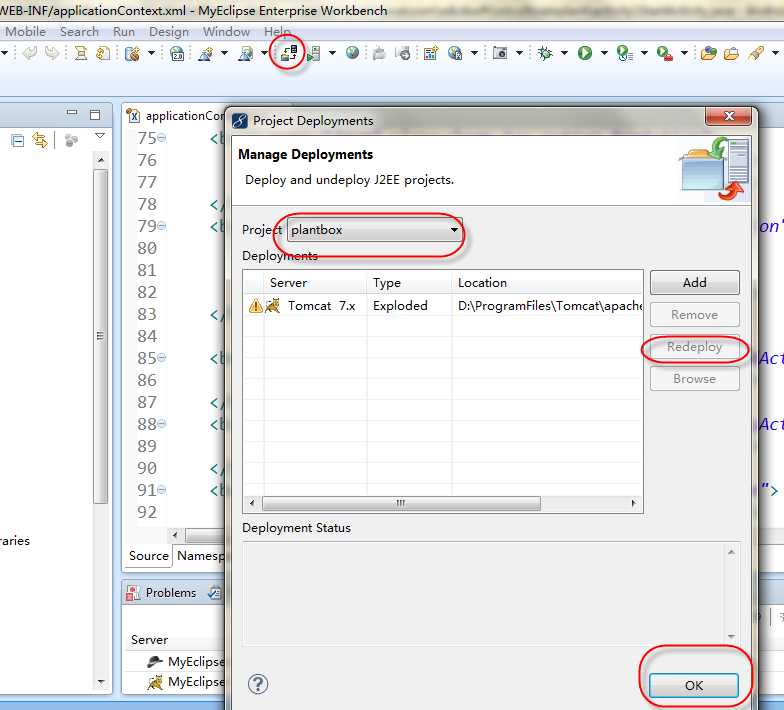The image size is (784, 710).
Task: Click the Deploy MyEclipse J2EE Project icon
Action: tap(288, 52)
